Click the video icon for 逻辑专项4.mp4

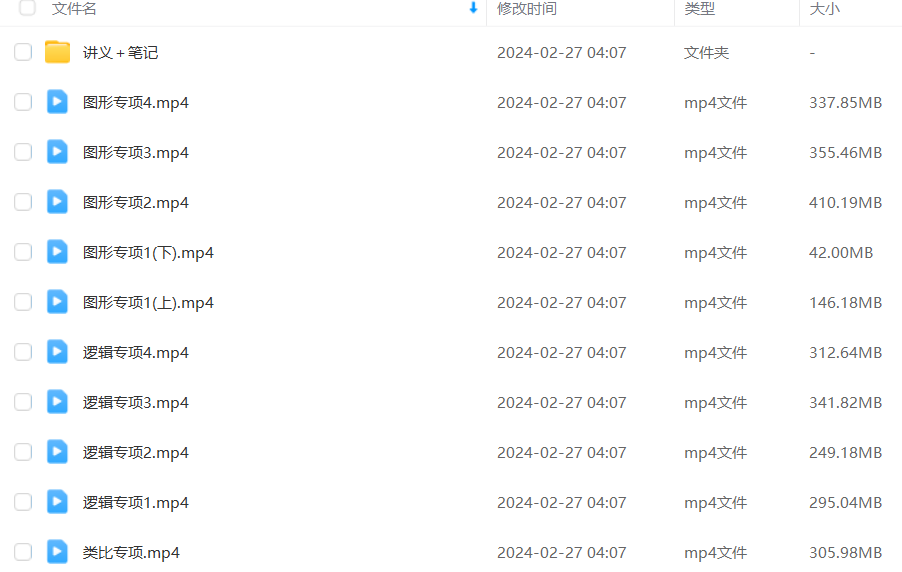click(x=57, y=352)
